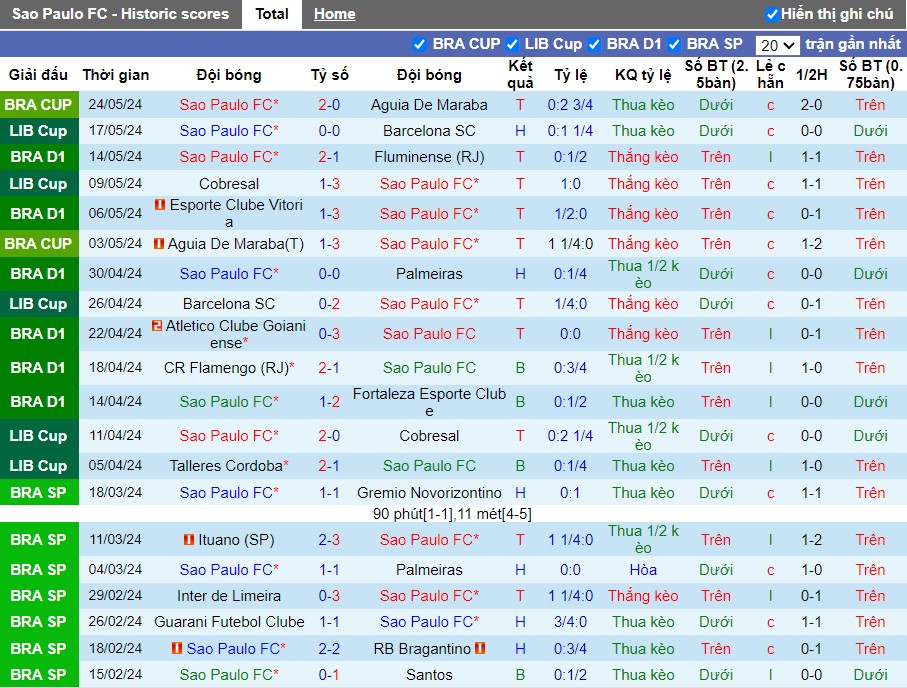The height and width of the screenshot is (688, 907).
Task: Click Hòa handicap result on 04/03/24
Action: (x=643, y=569)
